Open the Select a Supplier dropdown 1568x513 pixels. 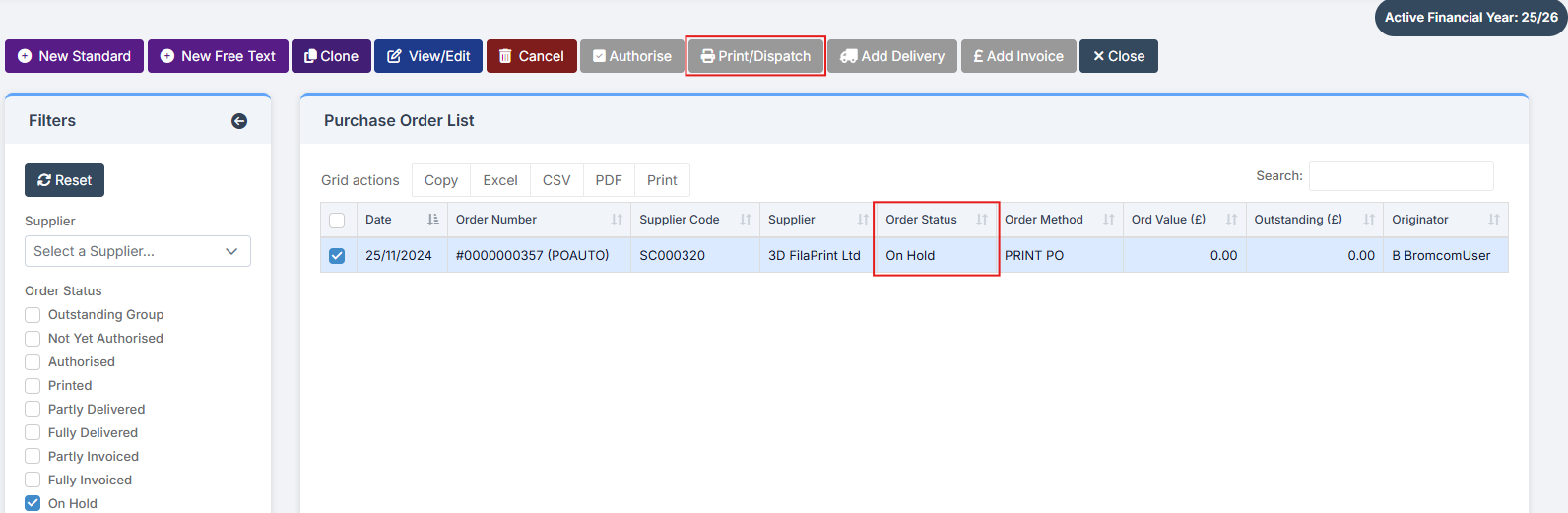138,251
